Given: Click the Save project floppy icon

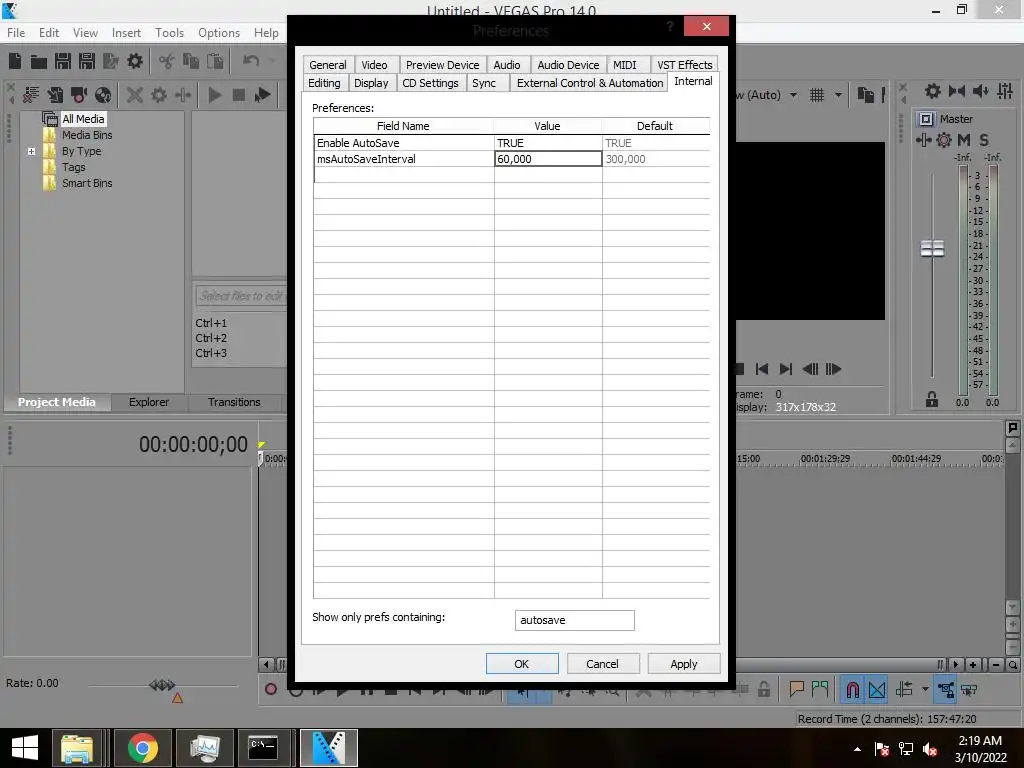Looking at the screenshot, I should point(63,61).
